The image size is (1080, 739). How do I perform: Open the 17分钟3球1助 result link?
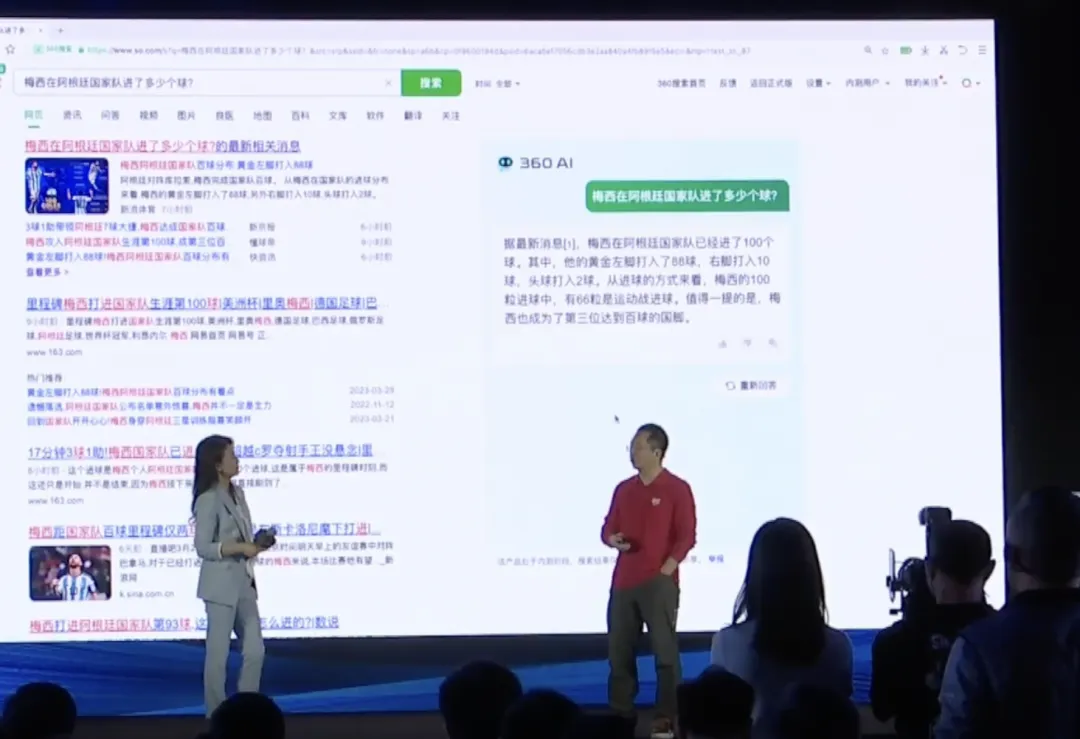(x=200, y=452)
